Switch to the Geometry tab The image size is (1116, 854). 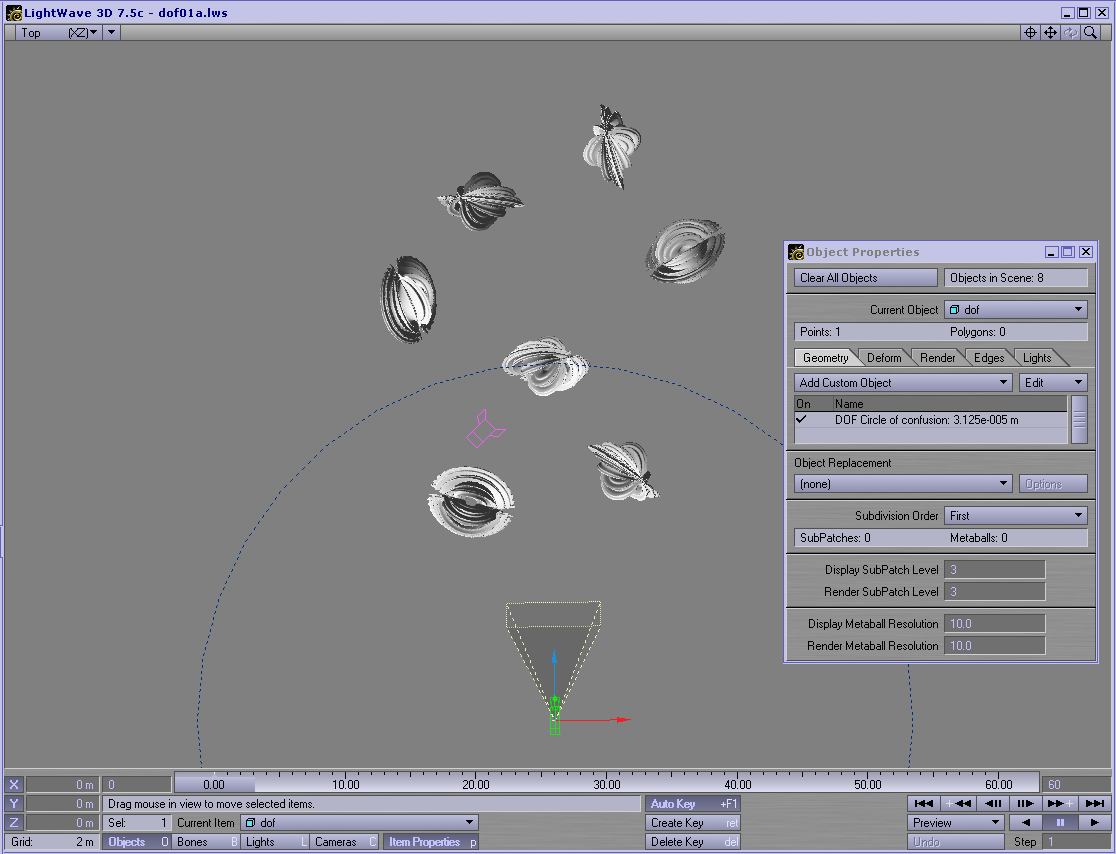(x=825, y=358)
